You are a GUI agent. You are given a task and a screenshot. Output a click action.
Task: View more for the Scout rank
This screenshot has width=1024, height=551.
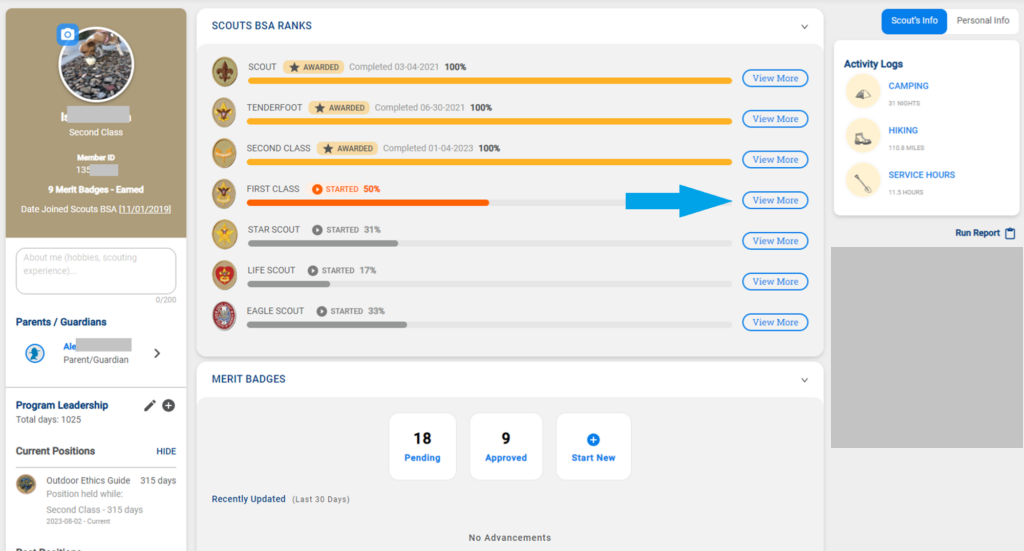tap(775, 78)
